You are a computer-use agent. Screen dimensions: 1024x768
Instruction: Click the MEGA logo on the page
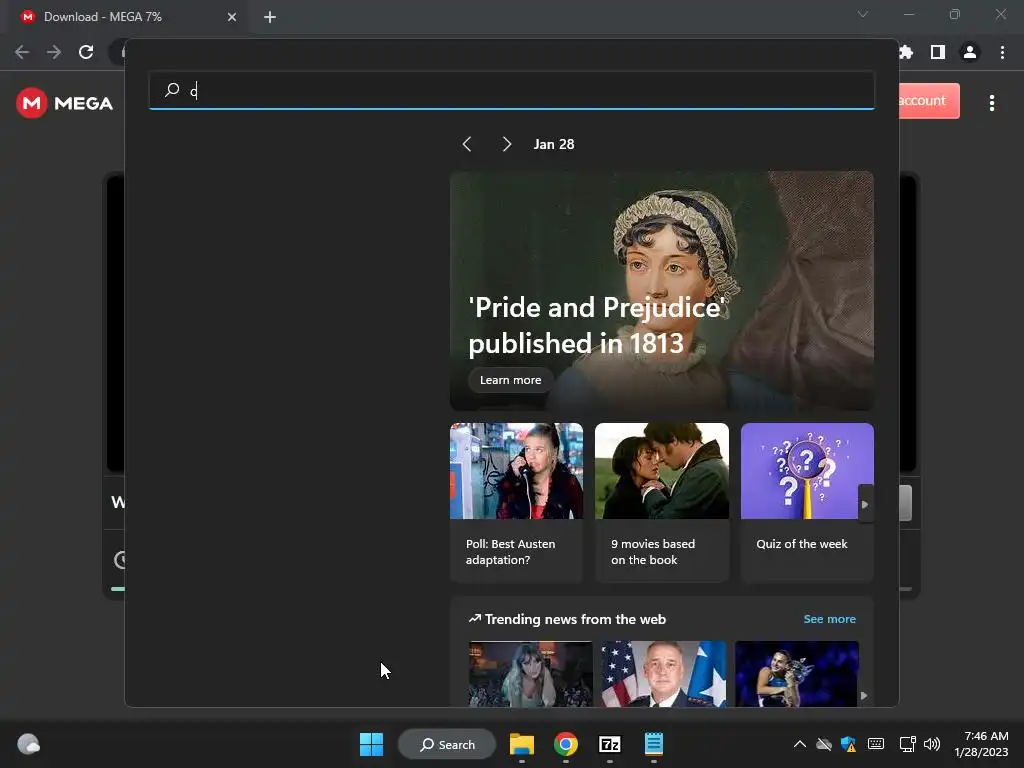(65, 103)
